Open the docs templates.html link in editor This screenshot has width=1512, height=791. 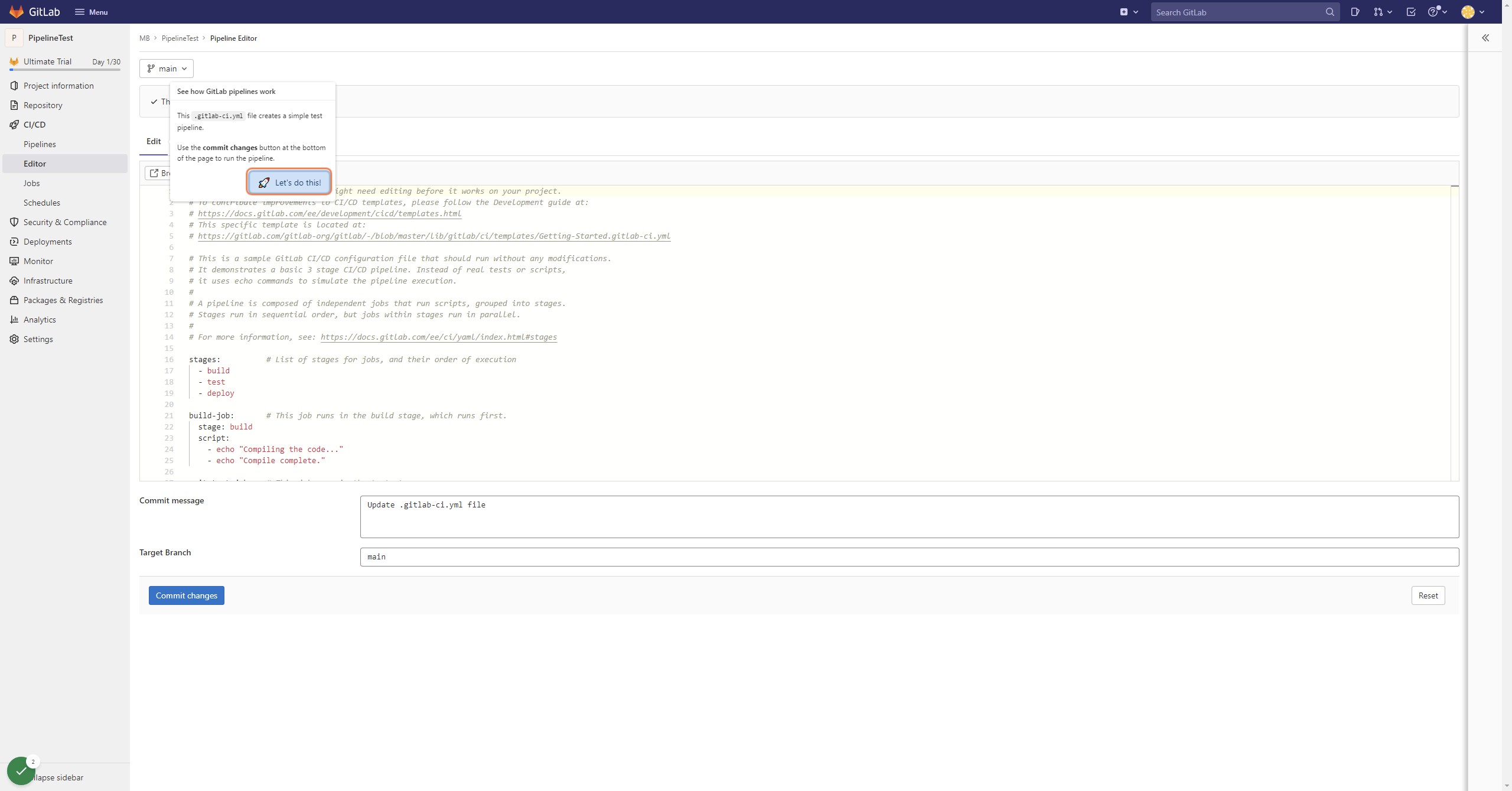[x=330, y=214]
